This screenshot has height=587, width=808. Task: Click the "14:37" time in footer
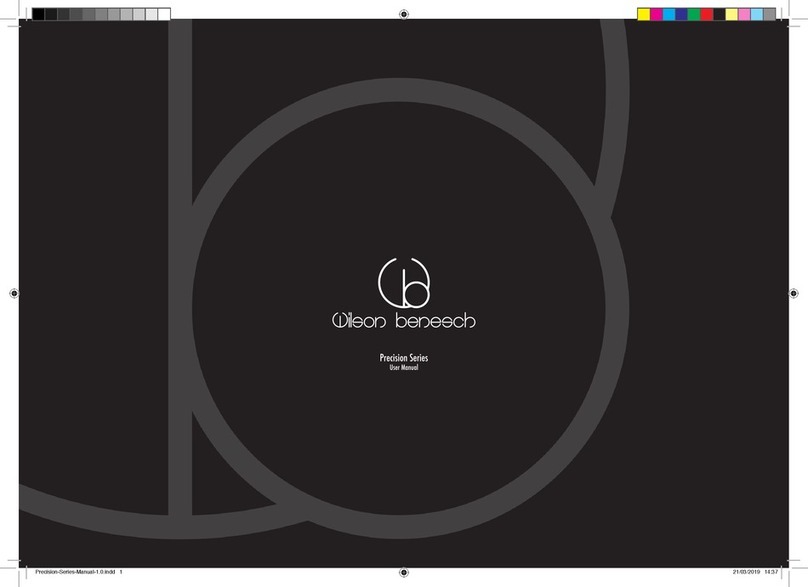click(x=771, y=572)
